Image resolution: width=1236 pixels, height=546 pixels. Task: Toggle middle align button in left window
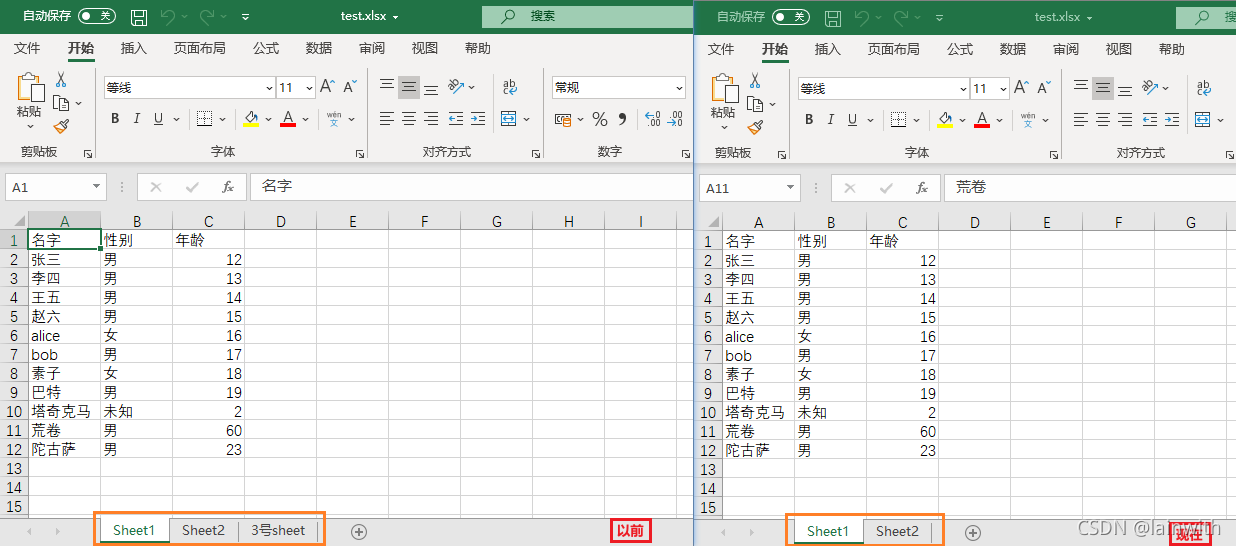coord(409,87)
